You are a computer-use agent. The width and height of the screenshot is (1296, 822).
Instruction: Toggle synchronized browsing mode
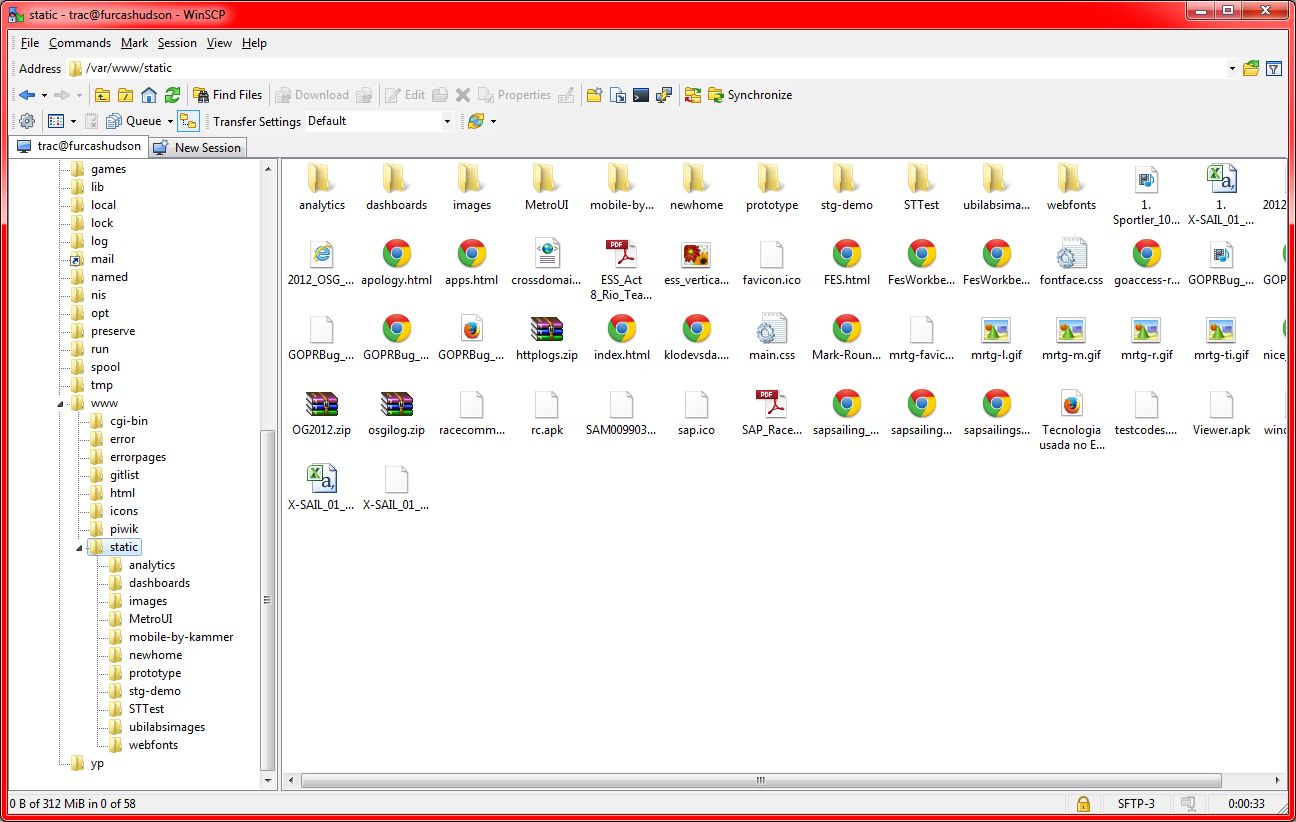coord(189,120)
